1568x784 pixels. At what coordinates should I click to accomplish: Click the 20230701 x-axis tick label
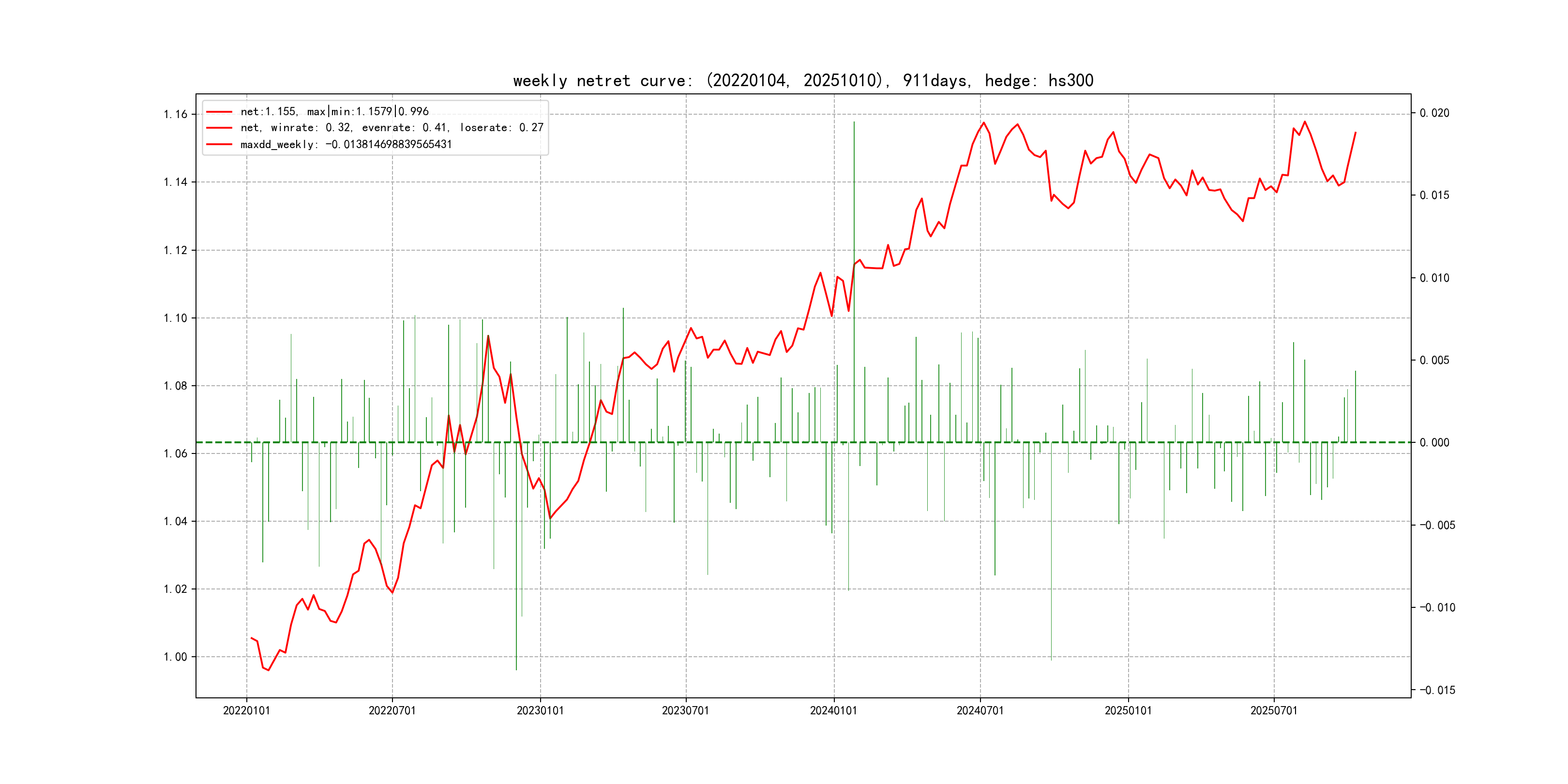coord(685,710)
